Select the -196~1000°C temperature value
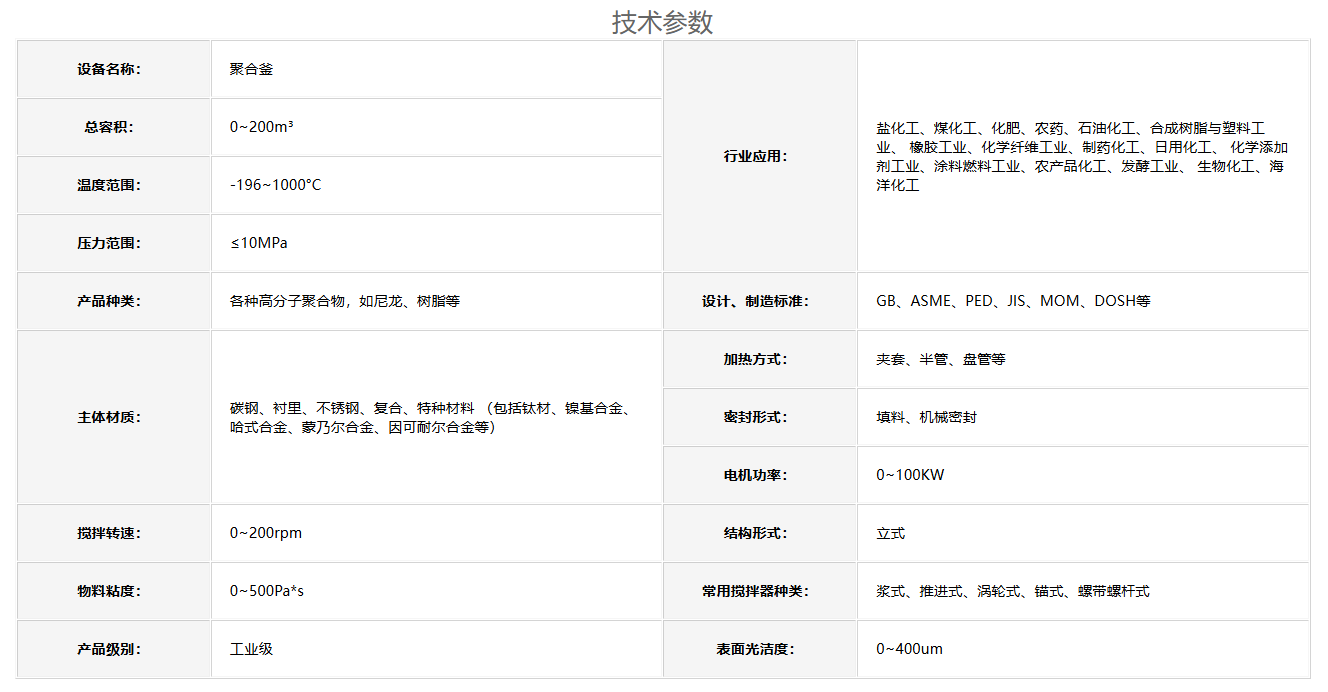This screenshot has width=1328, height=692. (x=275, y=185)
